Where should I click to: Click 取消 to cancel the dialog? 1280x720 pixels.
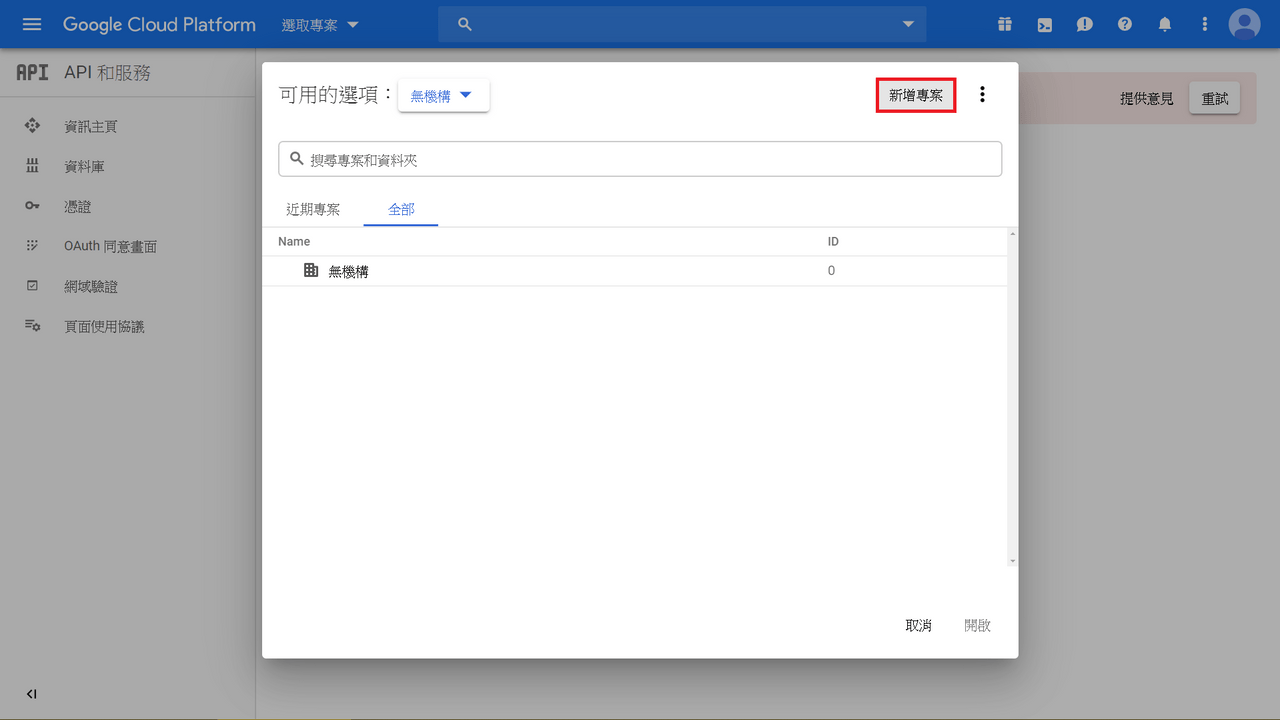pyautogui.click(x=918, y=625)
